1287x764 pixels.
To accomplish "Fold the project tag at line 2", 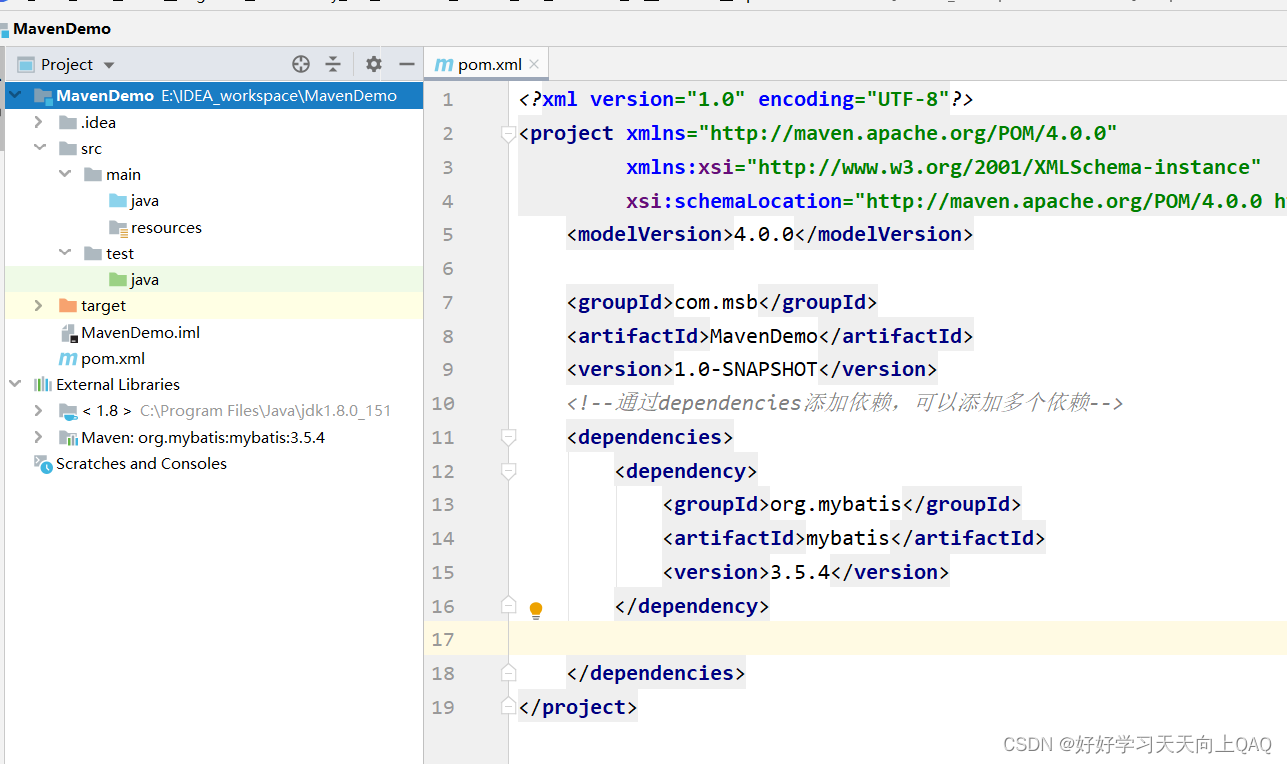I will point(508,133).
